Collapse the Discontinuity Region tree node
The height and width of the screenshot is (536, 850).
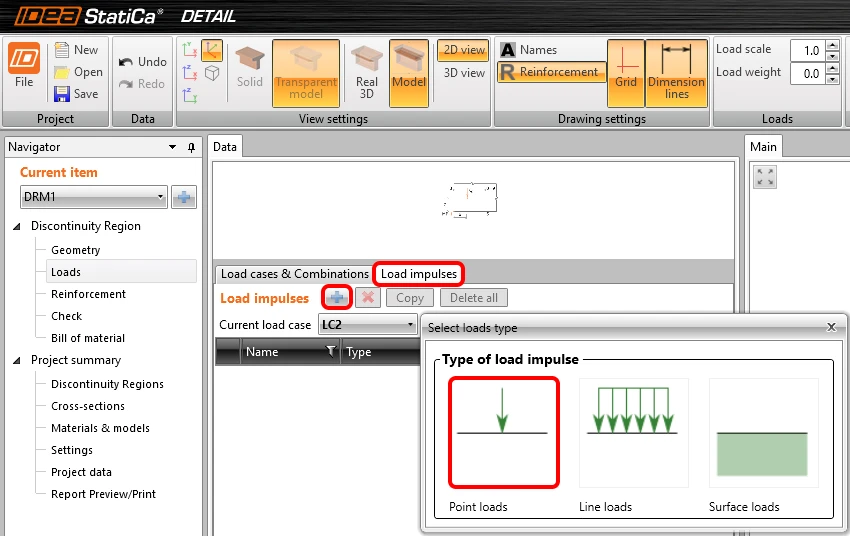pos(17,226)
